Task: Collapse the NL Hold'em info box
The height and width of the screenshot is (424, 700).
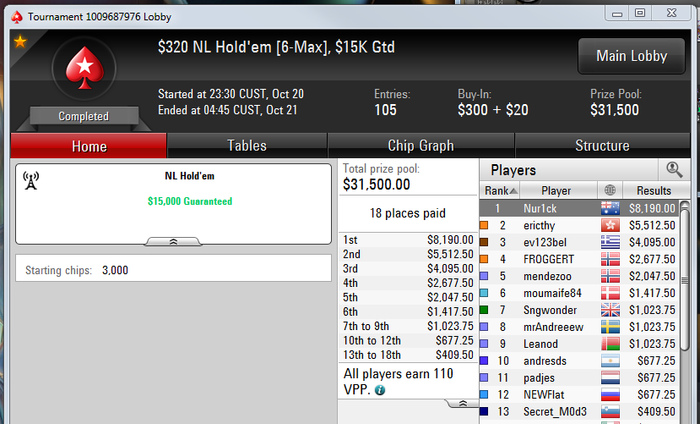Action: coord(173,241)
